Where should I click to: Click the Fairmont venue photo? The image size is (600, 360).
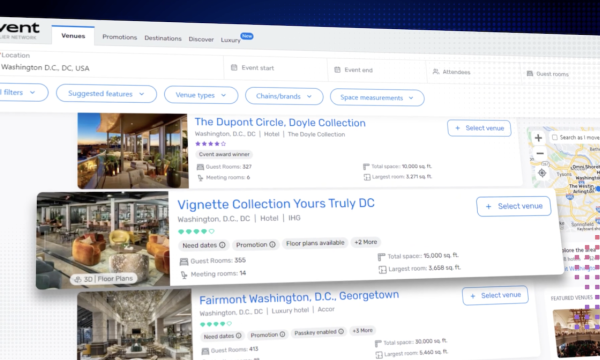click(135, 325)
